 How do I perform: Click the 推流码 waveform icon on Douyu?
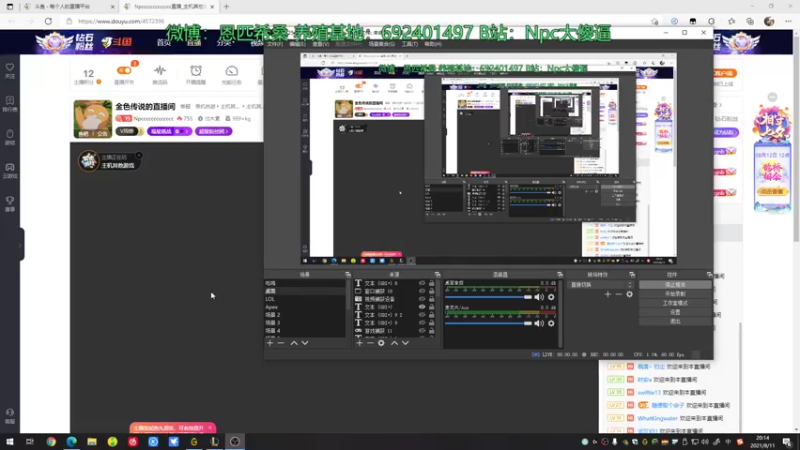160,71
